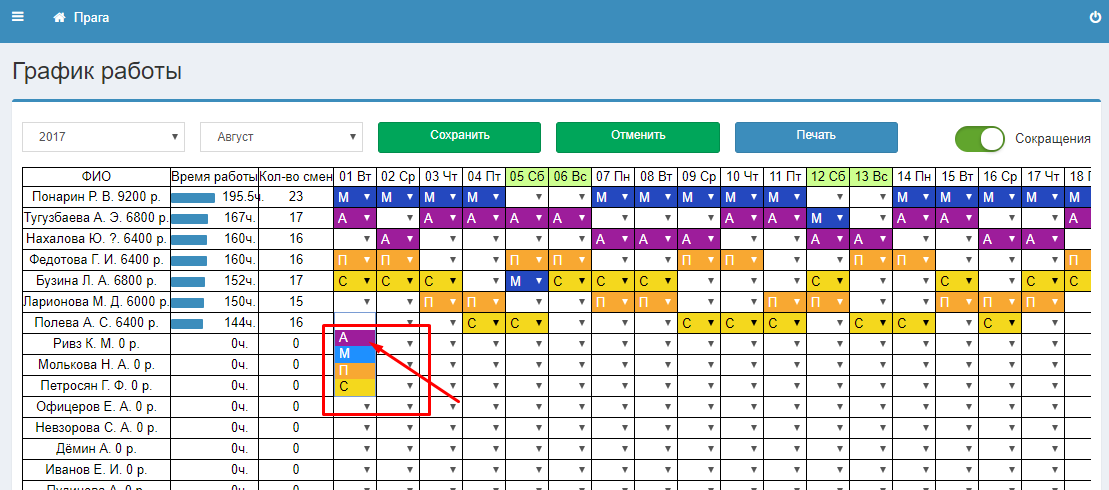The height and width of the screenshot is (490, 1109).
Task: Open Бузина shift dropdown for 05 Сб
Action: pyautogui.click(x=527, y=281)
